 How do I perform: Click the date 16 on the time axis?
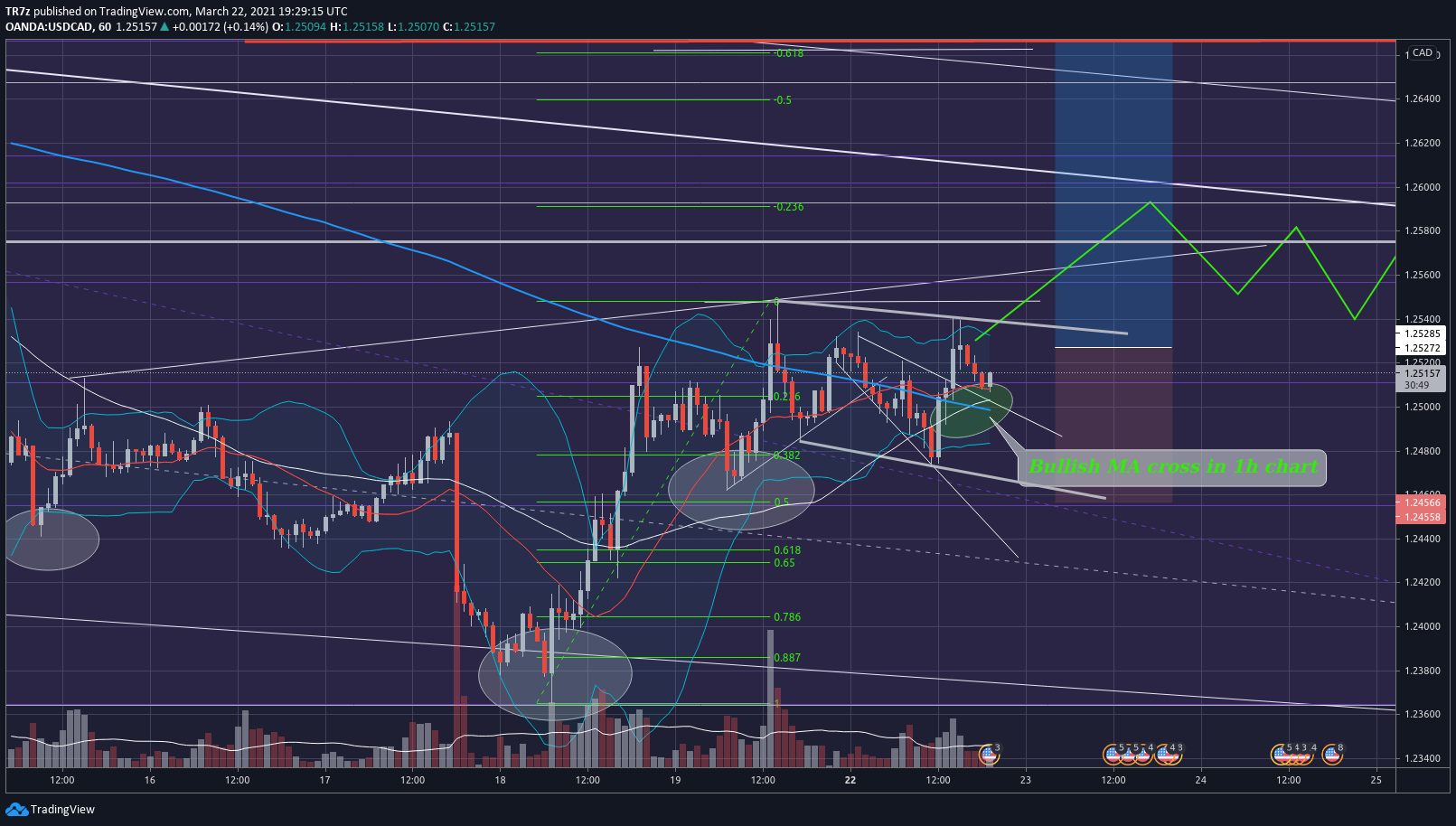tap(150, 780)
